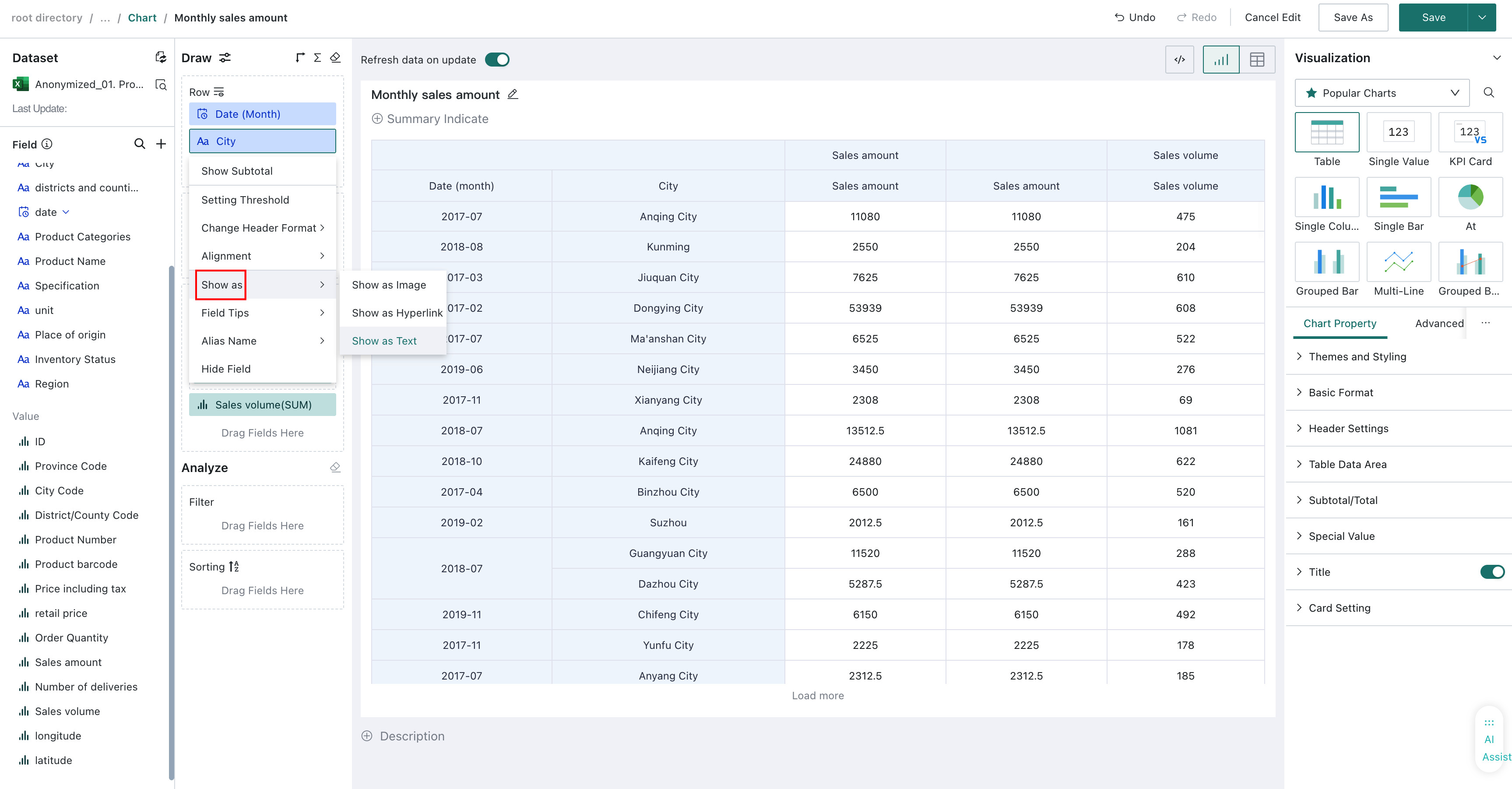Edit chart title with pencil icon
Screen dimensions: 1512x789
(x=513, y=94)
